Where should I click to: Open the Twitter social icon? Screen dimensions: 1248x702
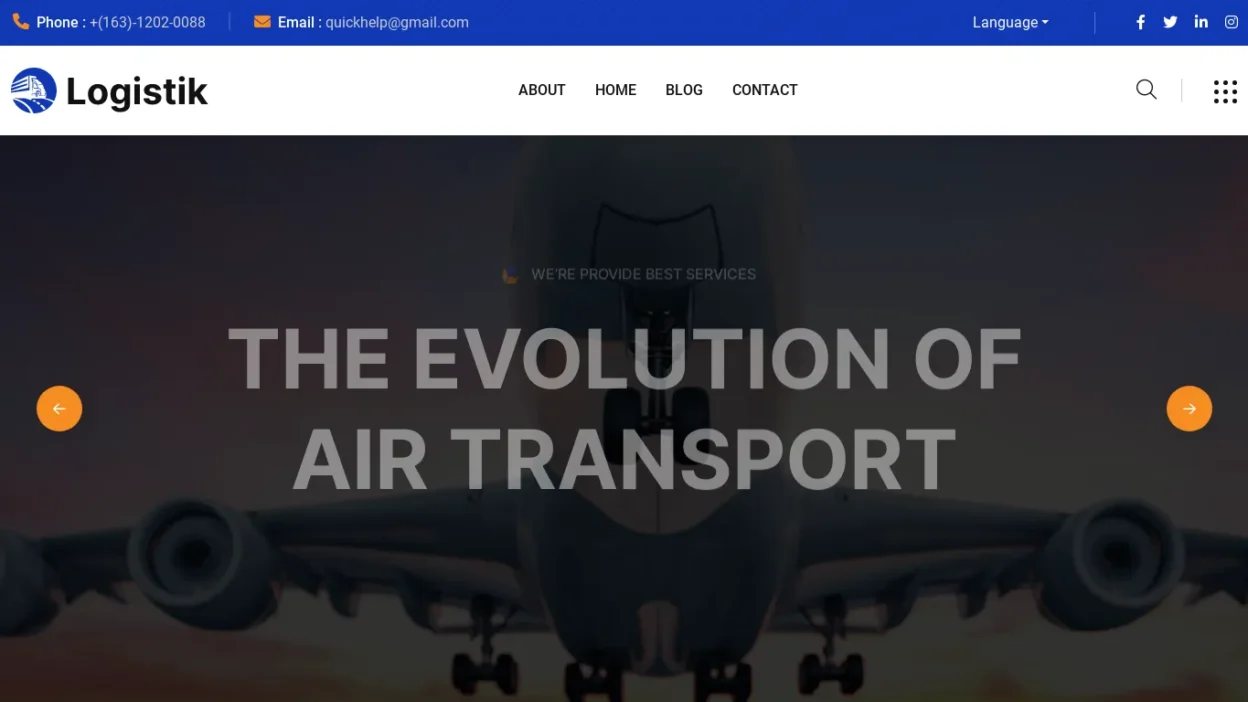[1170, 22]
